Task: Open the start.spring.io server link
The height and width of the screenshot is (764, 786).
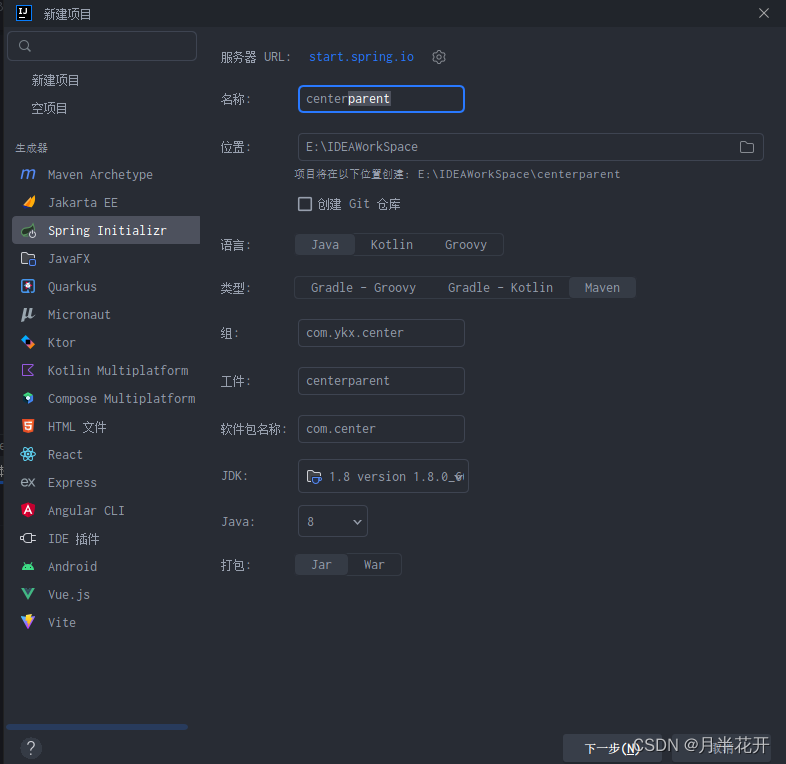Action: (361, 57)
